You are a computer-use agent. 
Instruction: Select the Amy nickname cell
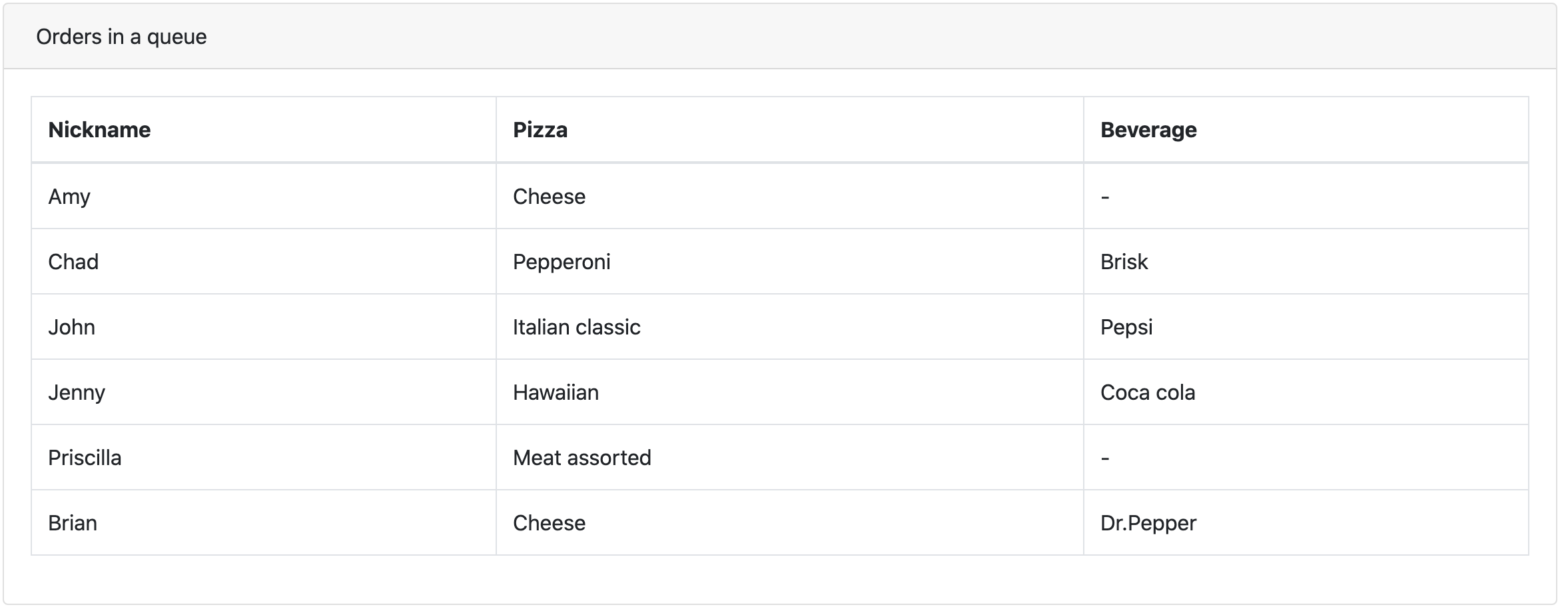click(x=69, y=197)
